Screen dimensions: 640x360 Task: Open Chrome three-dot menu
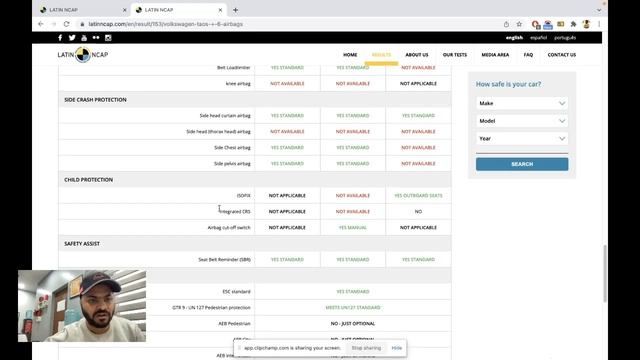(599, 24)
